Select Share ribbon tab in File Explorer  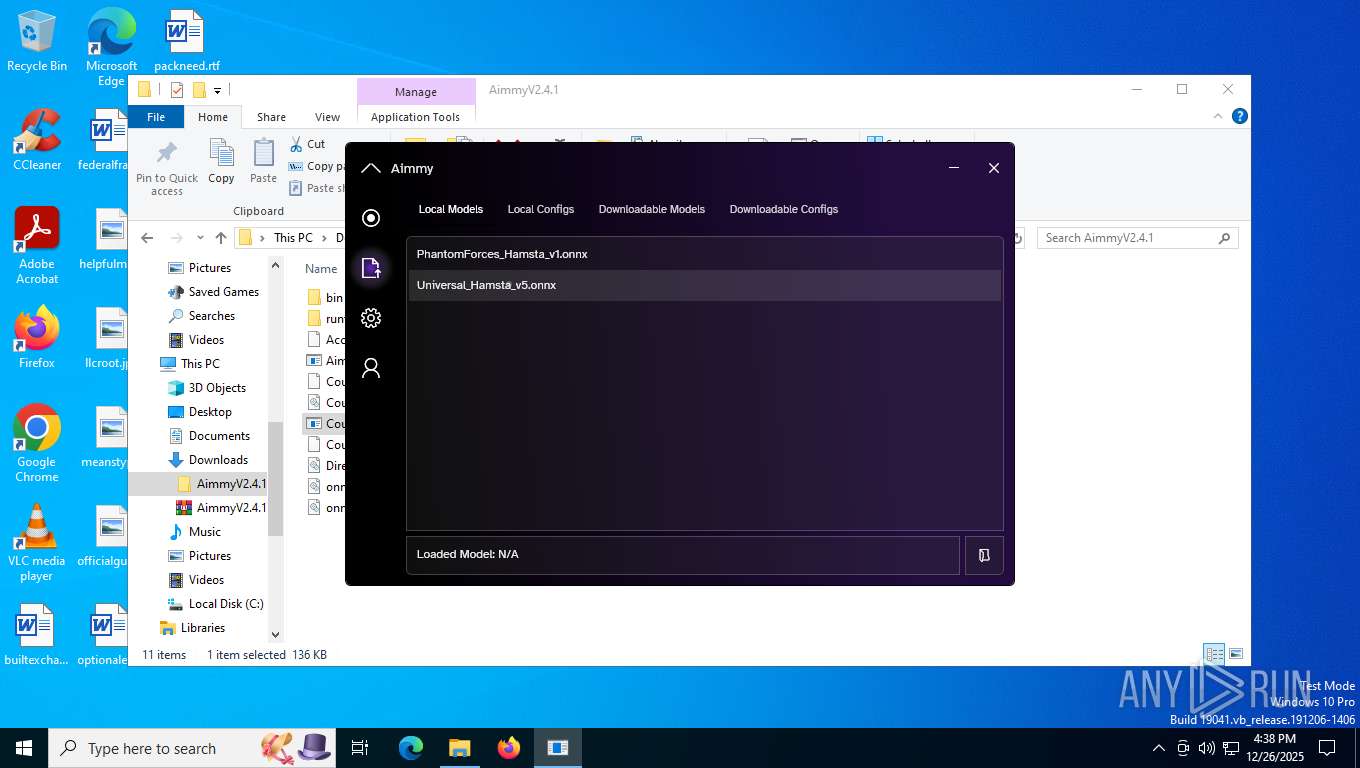coord(271,117)
